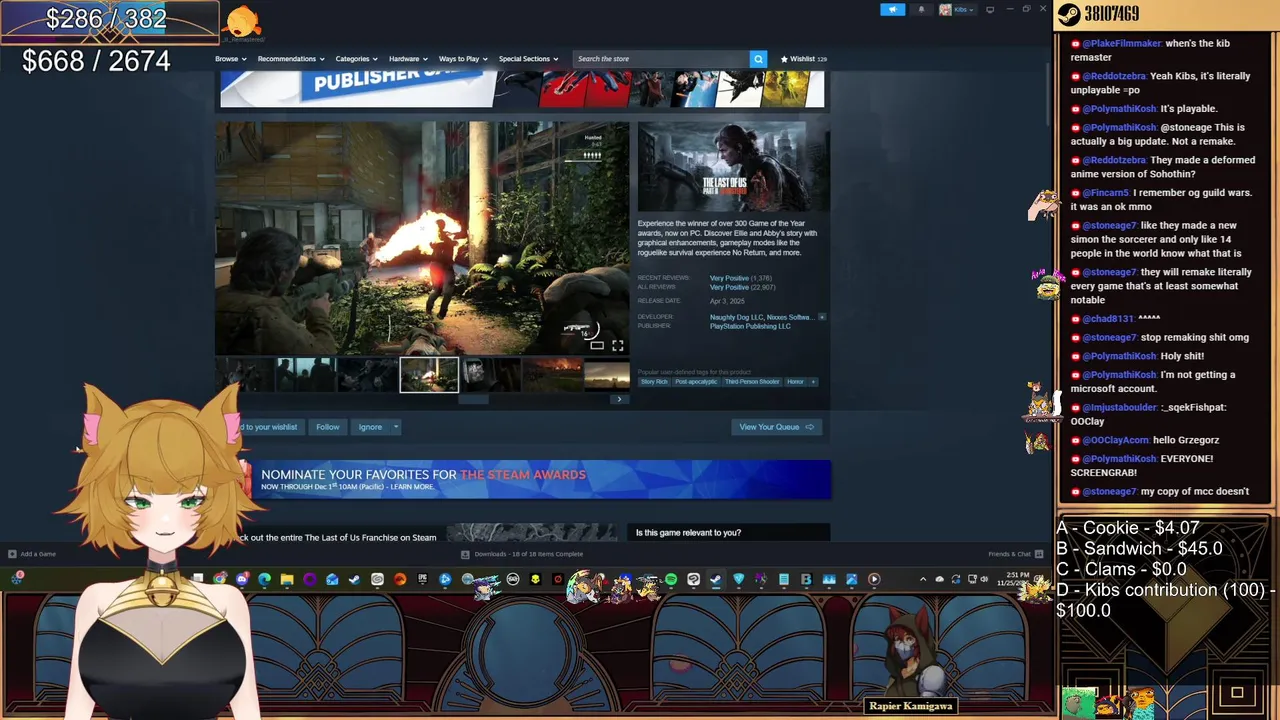
Task: Click the plus icon beside developer names
Action: (822, 317)
